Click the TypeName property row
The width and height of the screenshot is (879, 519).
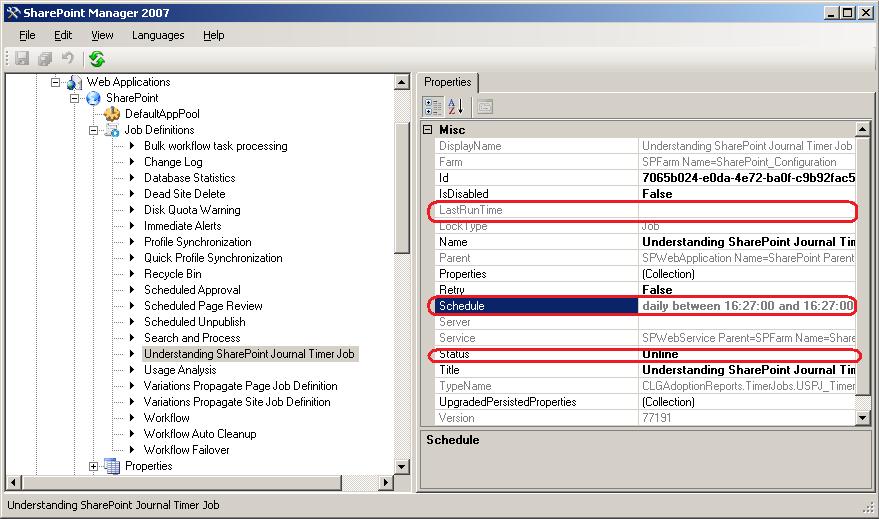pyautogui.click(x=645, y=386)
